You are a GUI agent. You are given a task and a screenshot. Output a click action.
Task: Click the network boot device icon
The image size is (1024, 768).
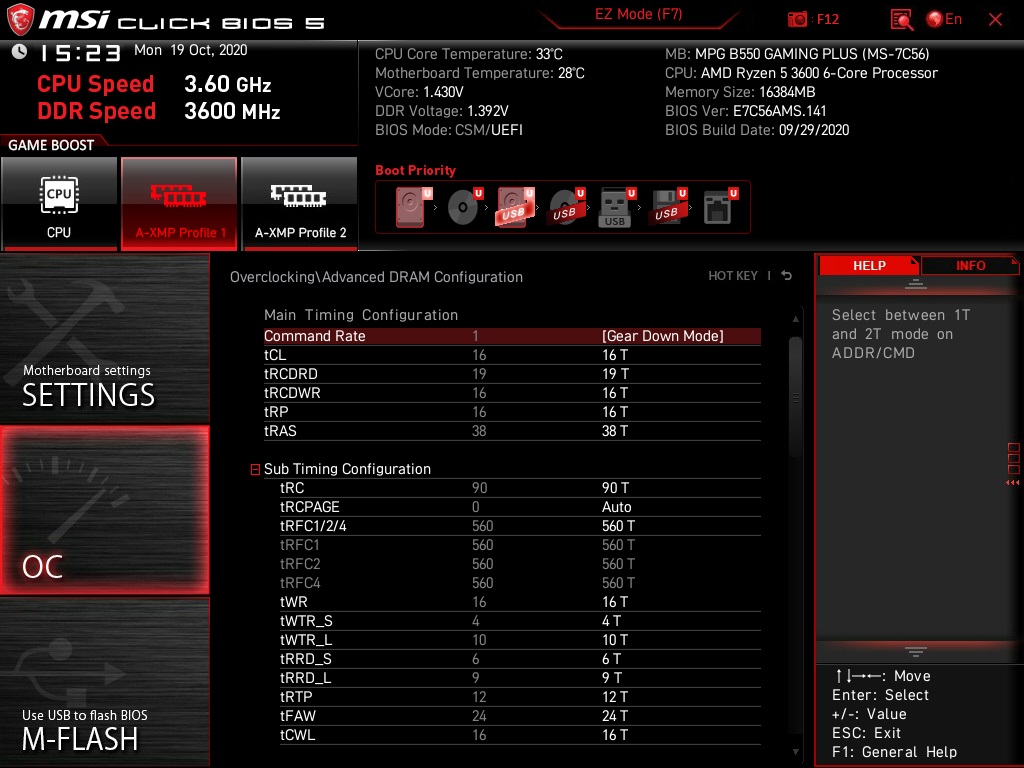[720, 207]
